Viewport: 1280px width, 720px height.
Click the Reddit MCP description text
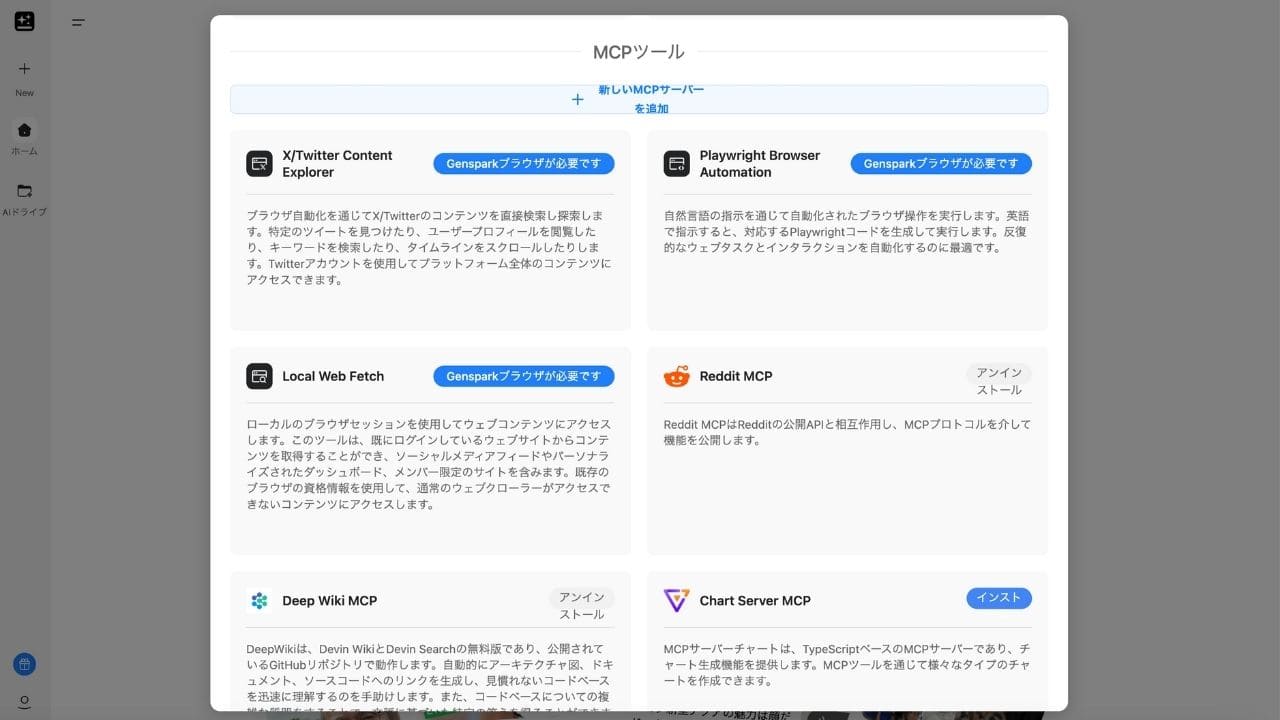click(x=847, y=432)
